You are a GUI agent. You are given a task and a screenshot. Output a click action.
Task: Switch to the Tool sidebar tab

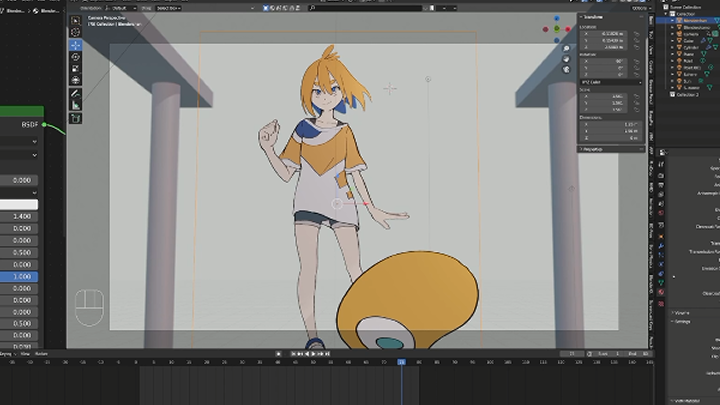click(x=651, y=35)
